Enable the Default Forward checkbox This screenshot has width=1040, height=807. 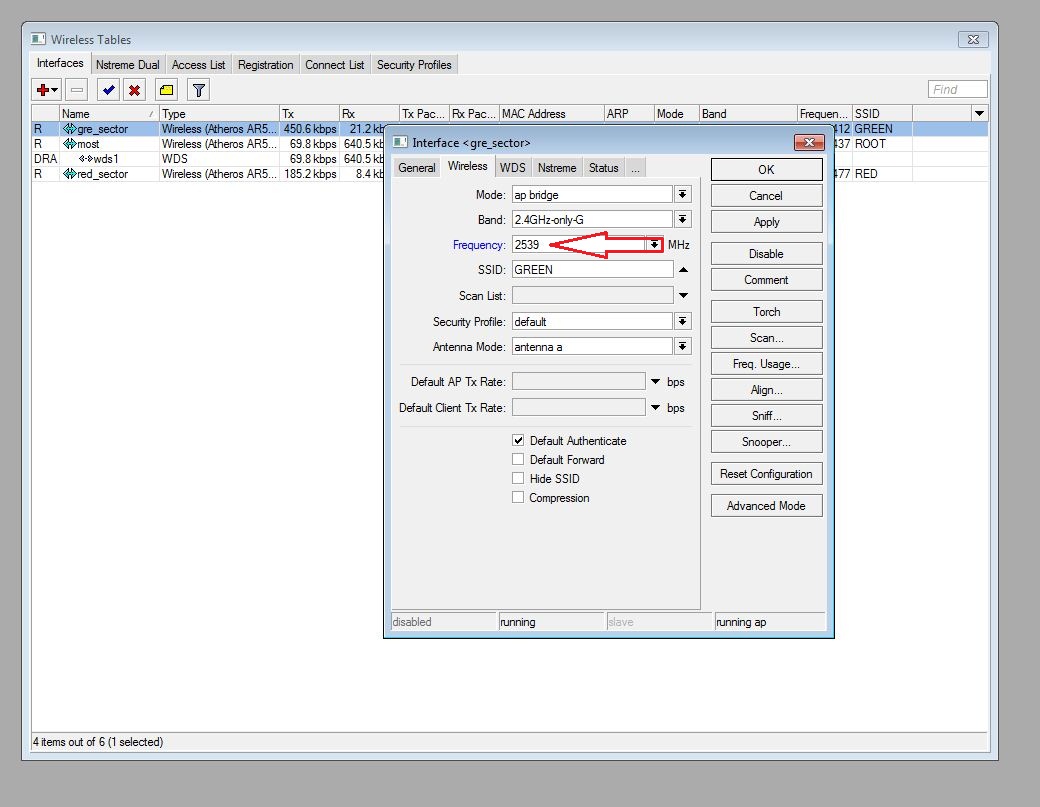click(x=518, y=459)
